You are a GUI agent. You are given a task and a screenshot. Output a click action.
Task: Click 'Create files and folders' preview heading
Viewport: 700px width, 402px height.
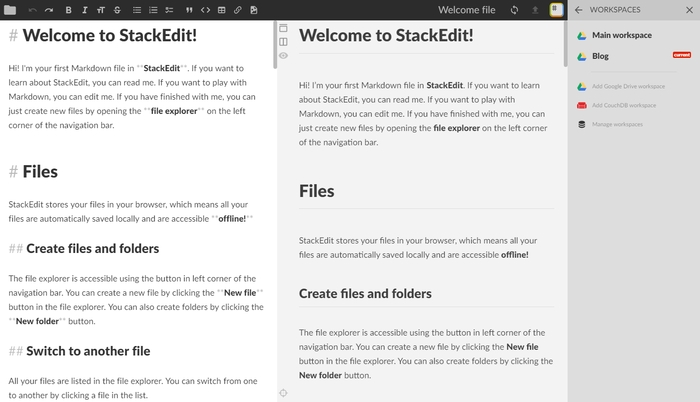(365, 293)
